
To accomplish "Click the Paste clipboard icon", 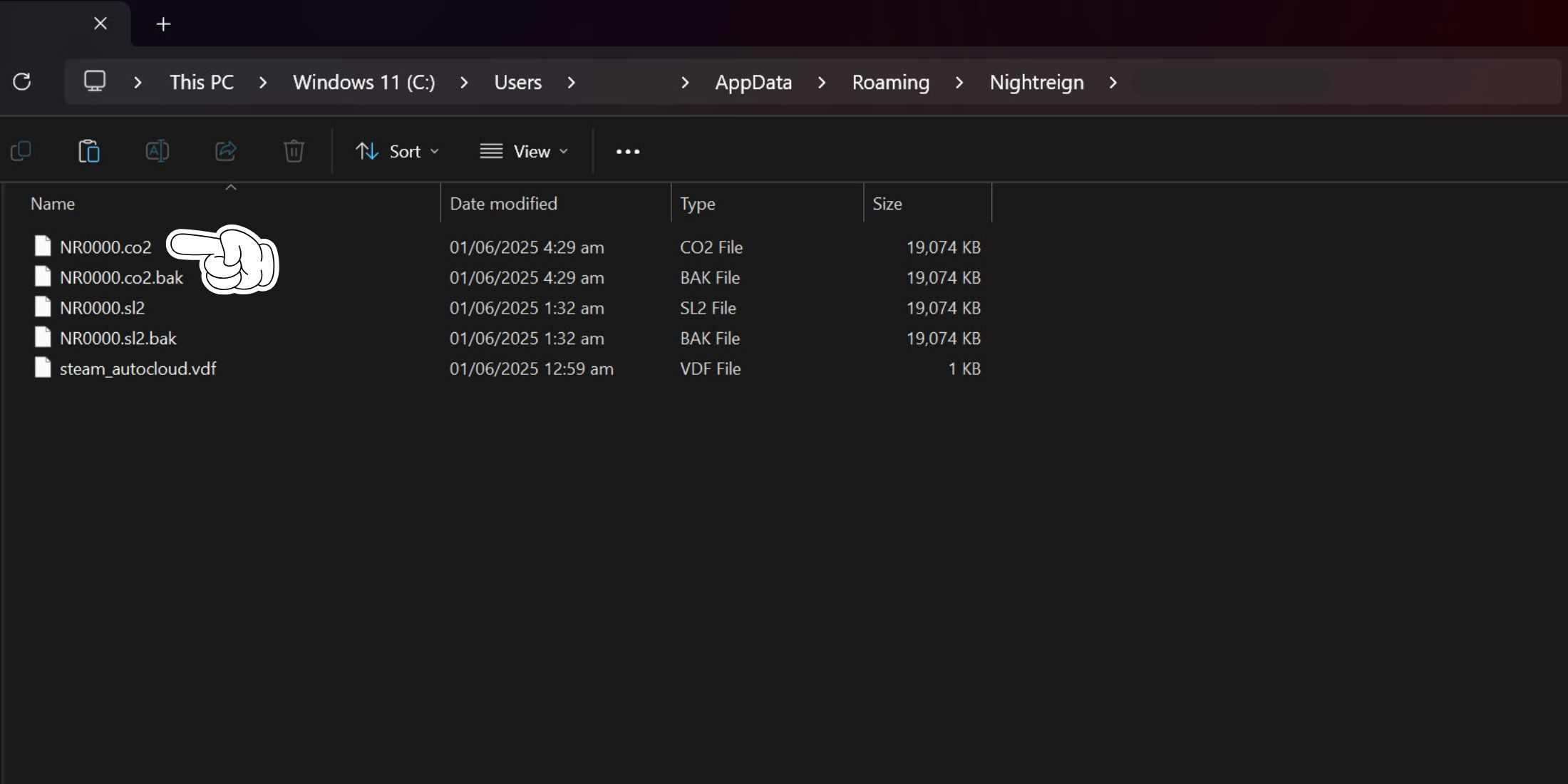I will click(89, 151).
